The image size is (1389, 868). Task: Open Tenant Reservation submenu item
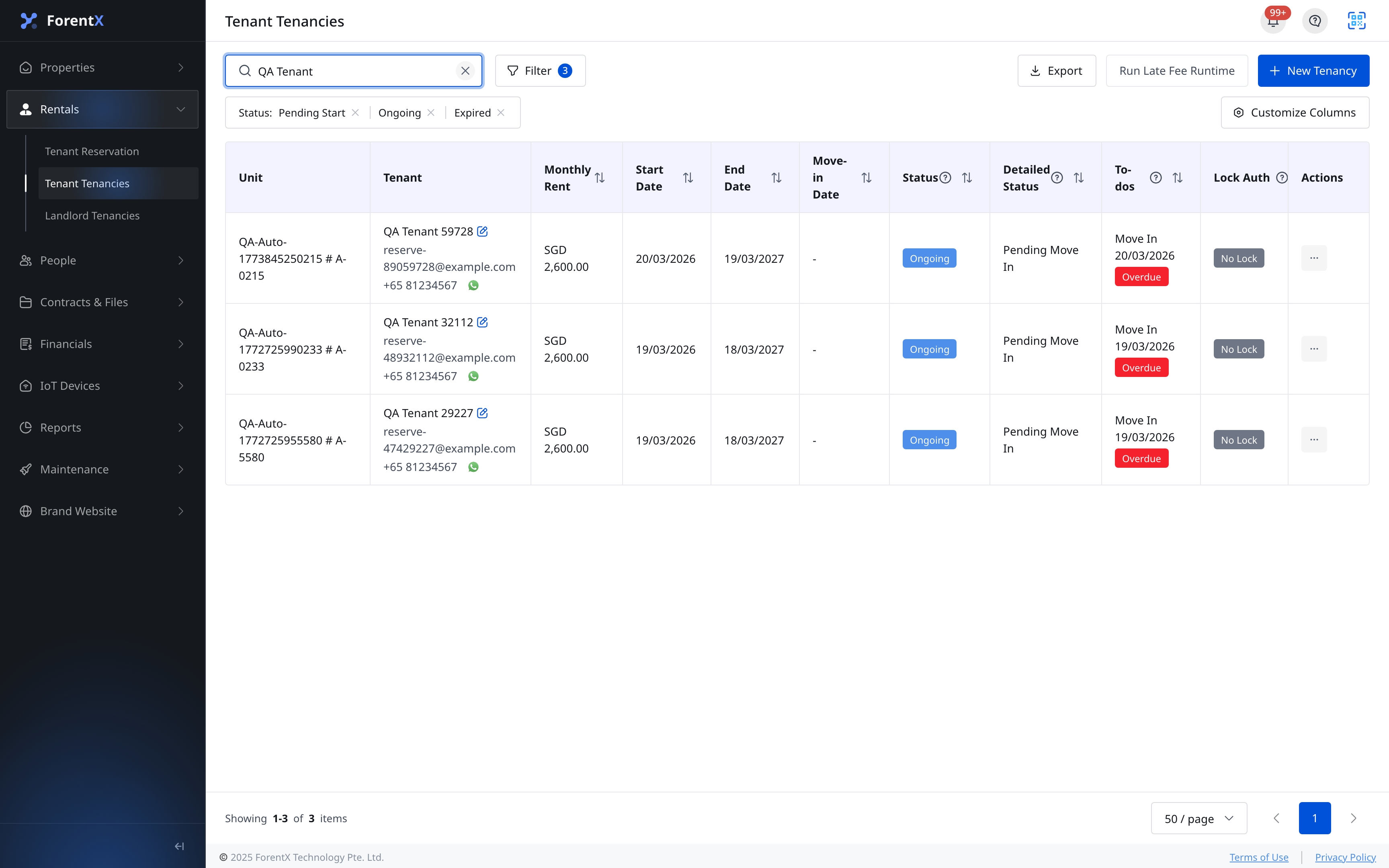(118, 151)
